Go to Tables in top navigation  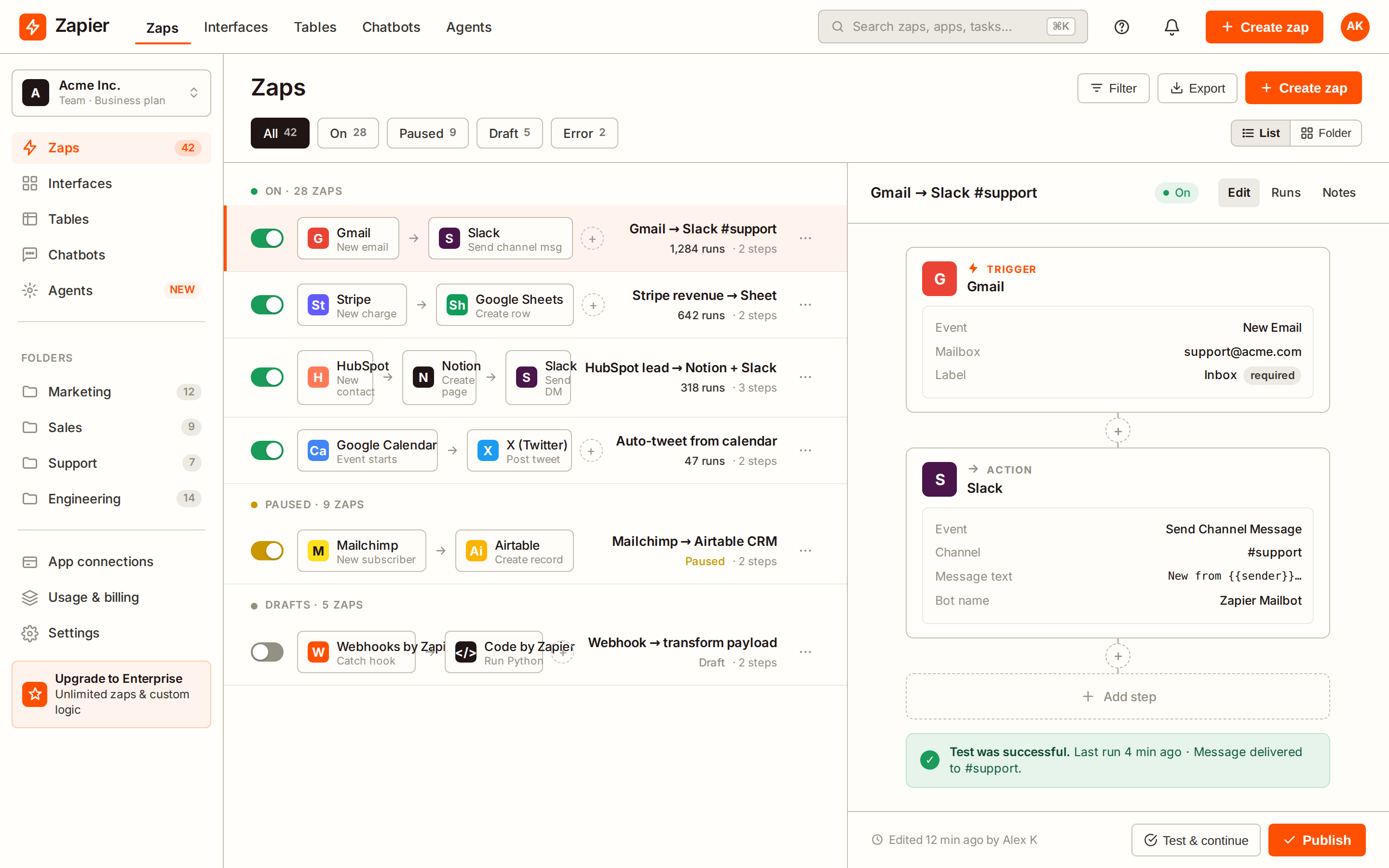point(314,27)
